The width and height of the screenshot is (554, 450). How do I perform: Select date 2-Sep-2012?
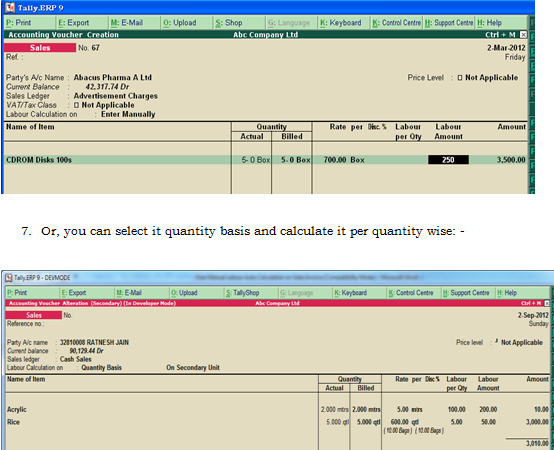point(533,315)
